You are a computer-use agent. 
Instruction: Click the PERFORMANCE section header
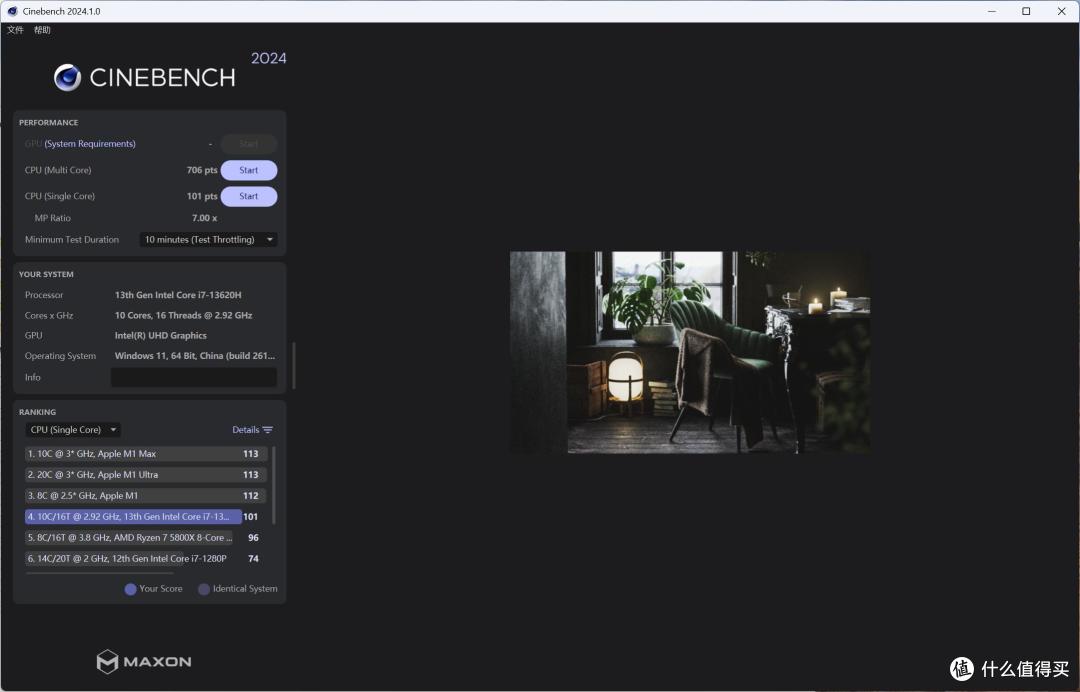tap(48, 123)
